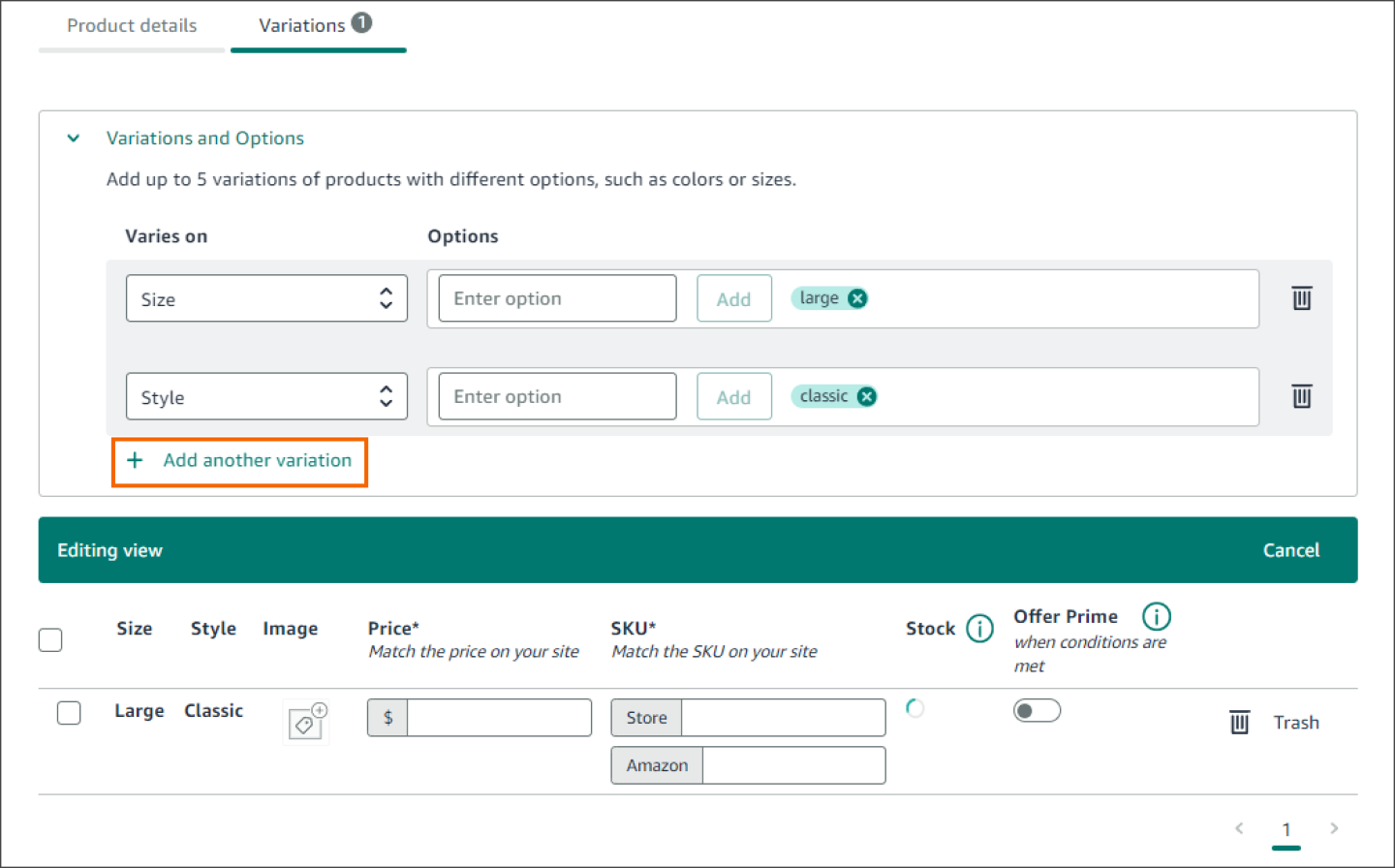Cancel the editing view
Image resolution: width=1395 pixels, height=868 pixels.
pos(1290,549)
